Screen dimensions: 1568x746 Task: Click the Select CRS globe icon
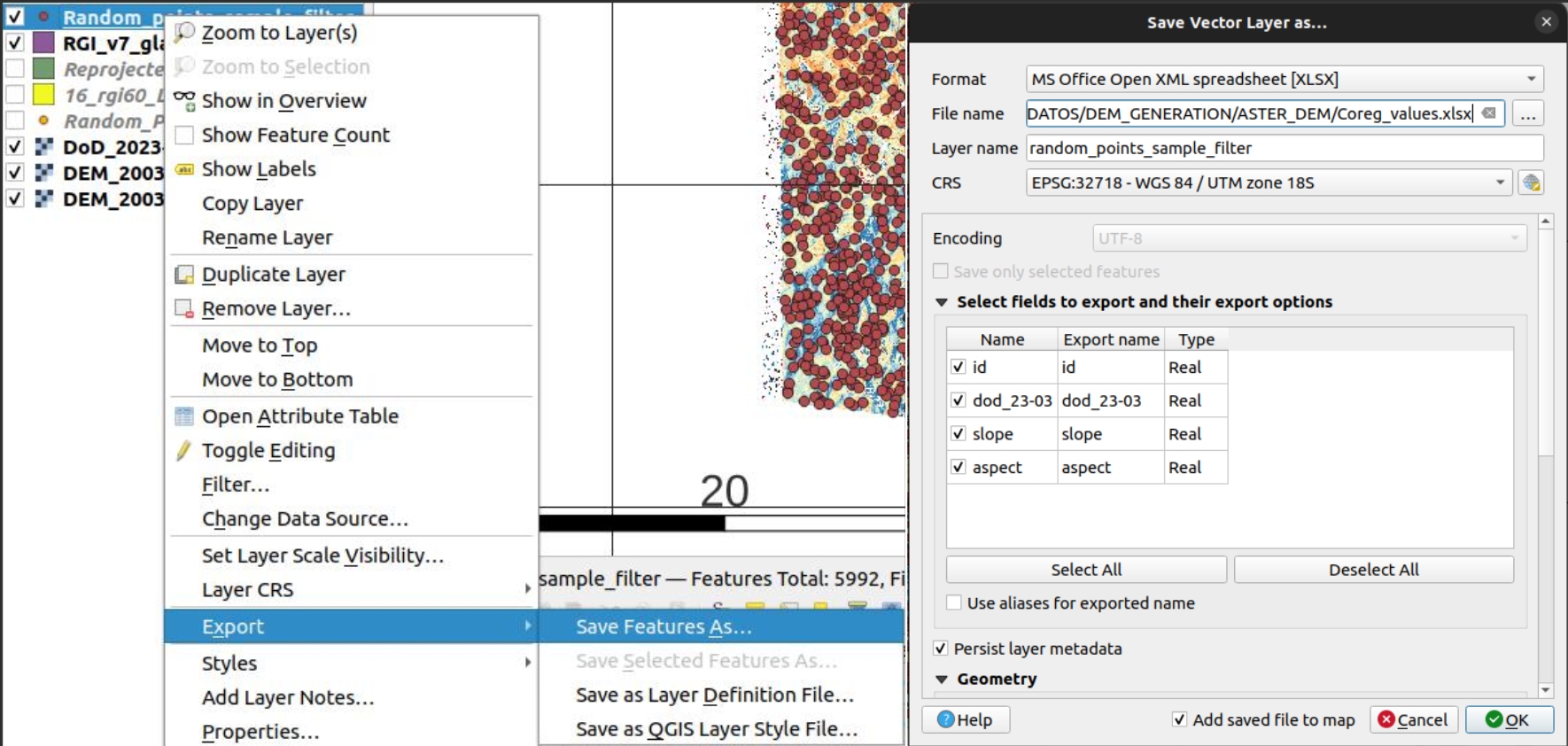pos(1531,183)
